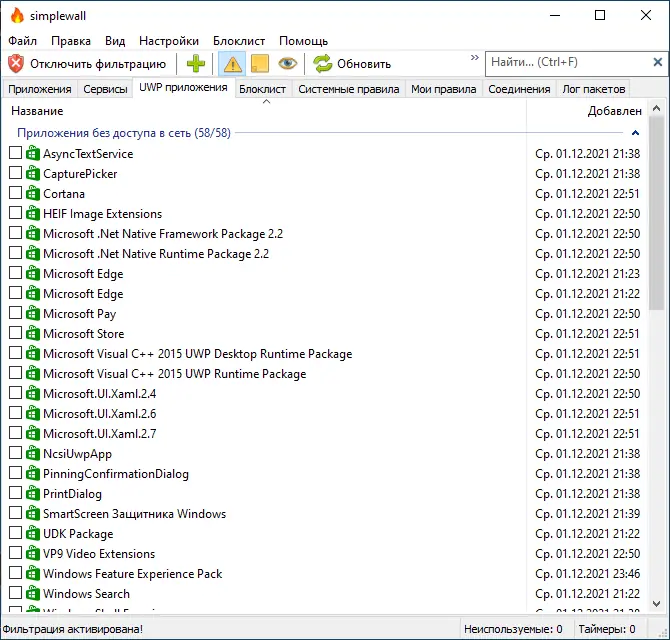
Task: Click the green Refresh arrows icon
Action: 323,64
